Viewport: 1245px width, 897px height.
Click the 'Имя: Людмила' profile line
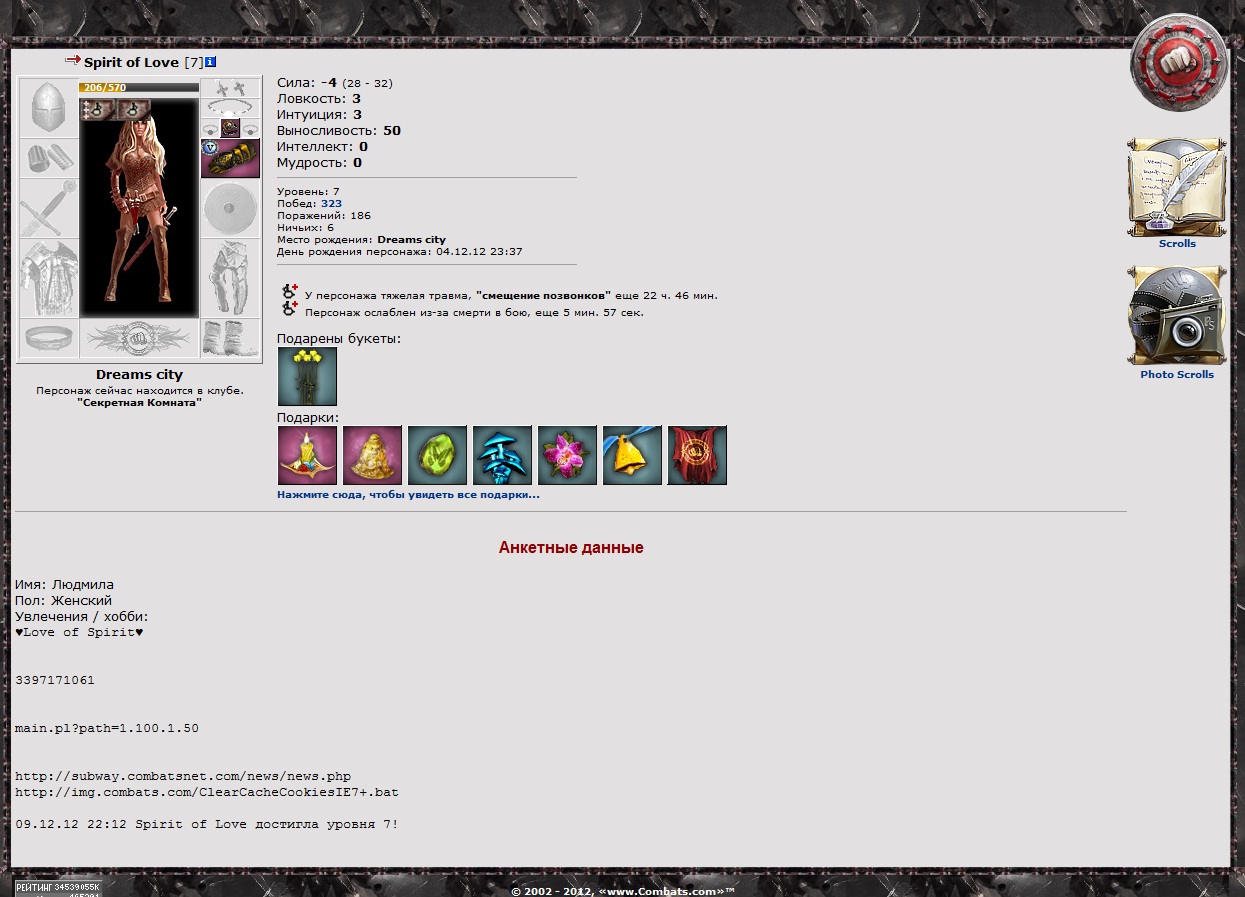64,585
